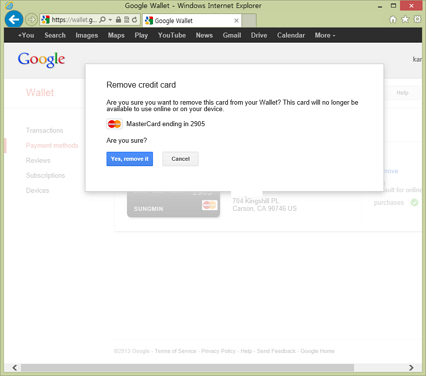Select the Google Wallet browser tab

point(192,20)
